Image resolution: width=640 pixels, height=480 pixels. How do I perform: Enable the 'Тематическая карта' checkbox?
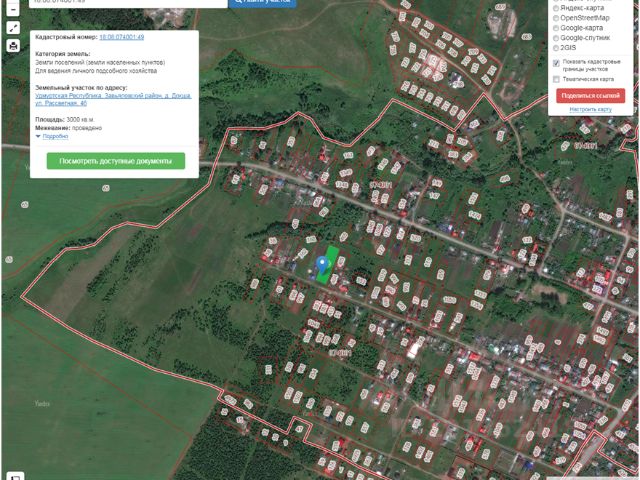click(x=556, y=78)
